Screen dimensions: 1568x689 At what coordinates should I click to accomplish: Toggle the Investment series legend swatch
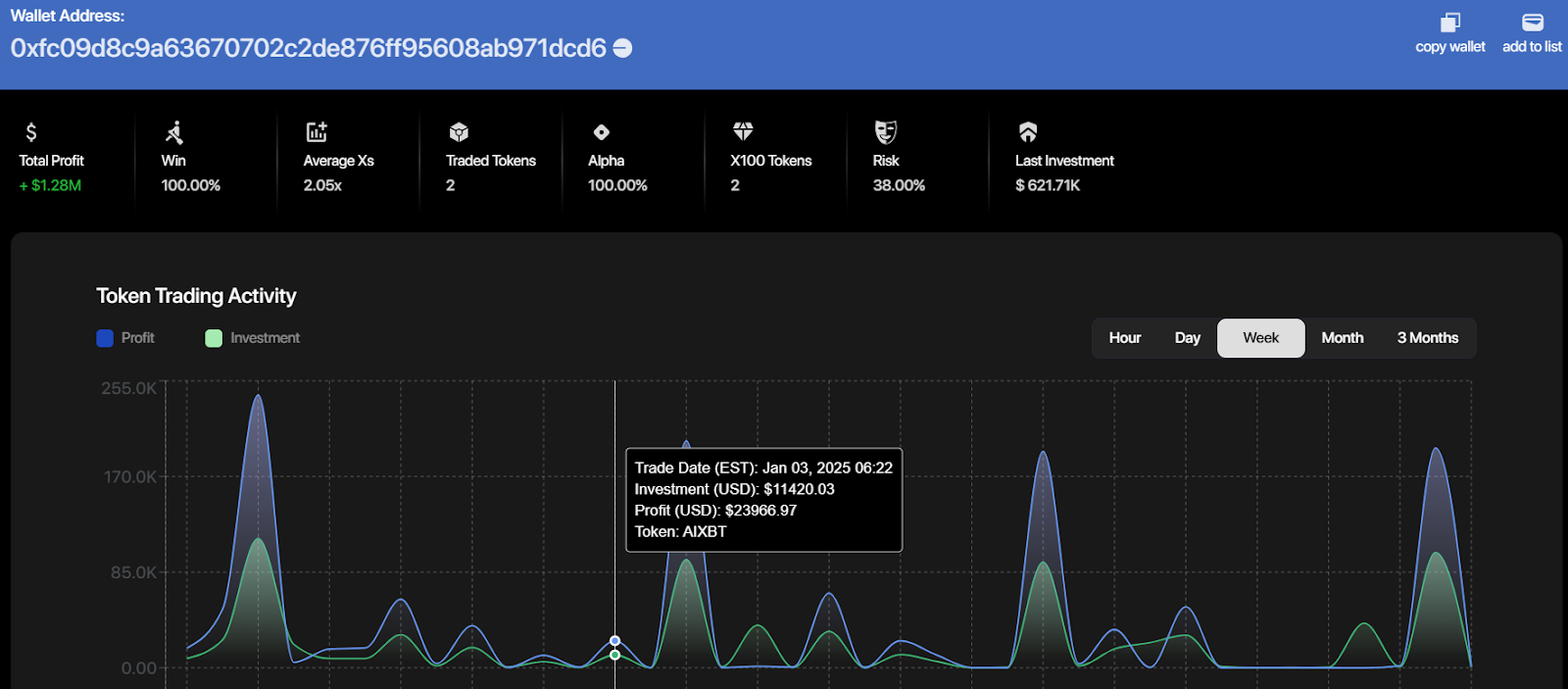(214, 338)
